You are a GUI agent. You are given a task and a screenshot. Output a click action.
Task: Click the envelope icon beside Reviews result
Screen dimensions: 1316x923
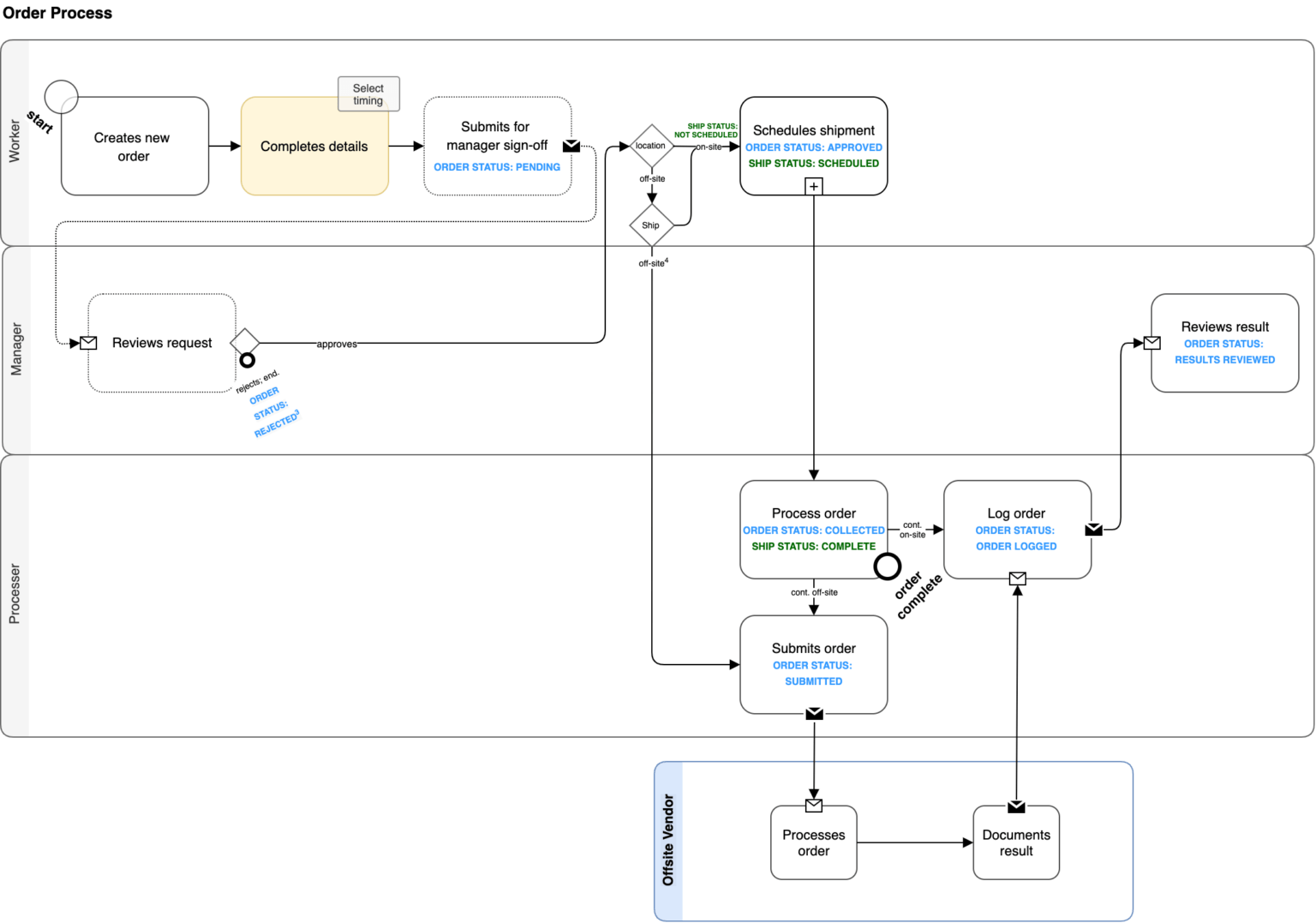click(1152, 343)
